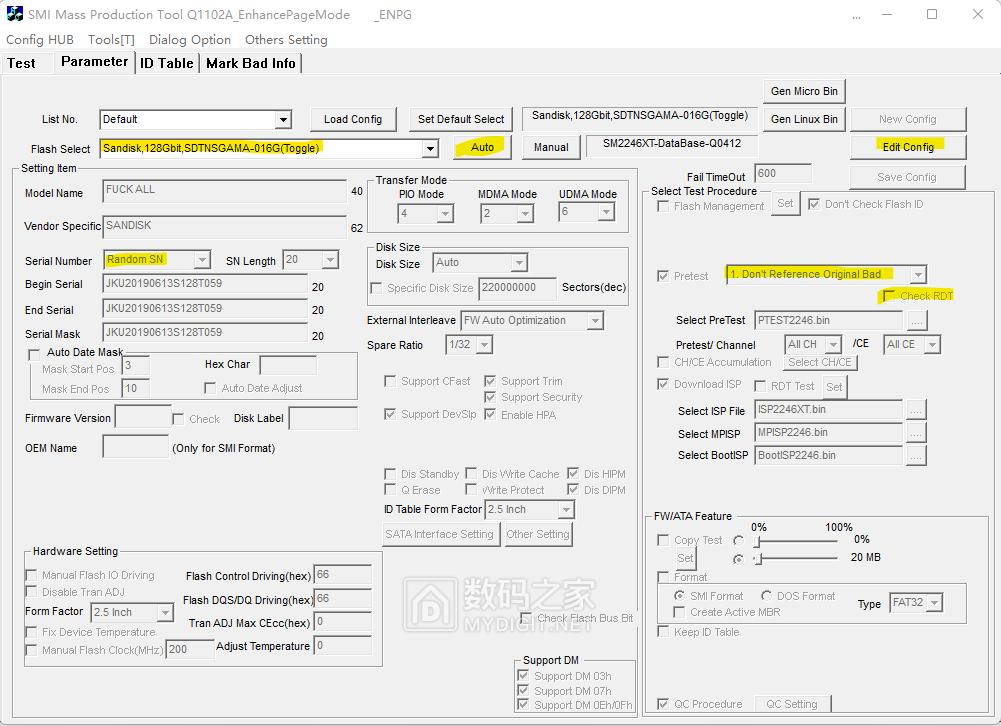Viewport: 1001px width, 726px height.
Task: Open the Serial Number Random SN dropdown
Action: (x=202, y=260)
